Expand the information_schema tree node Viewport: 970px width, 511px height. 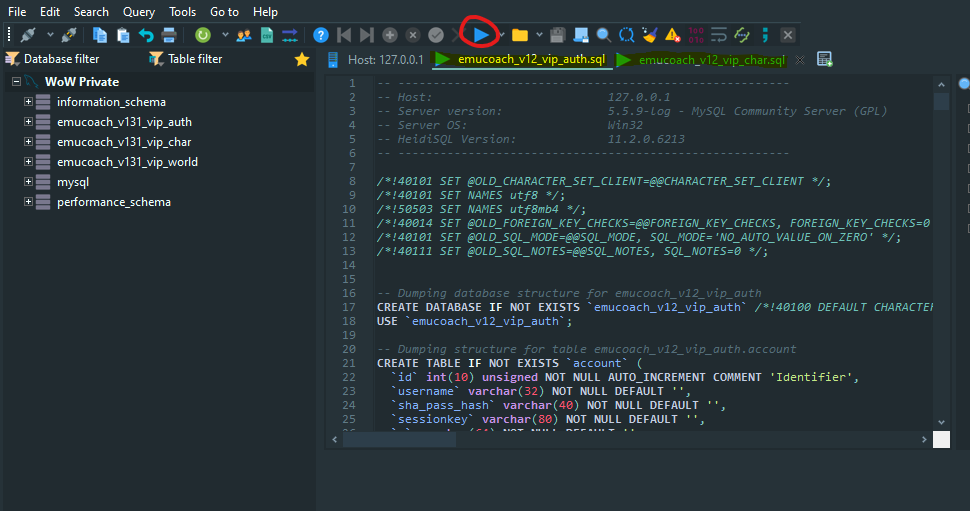(x=29, y=102)
